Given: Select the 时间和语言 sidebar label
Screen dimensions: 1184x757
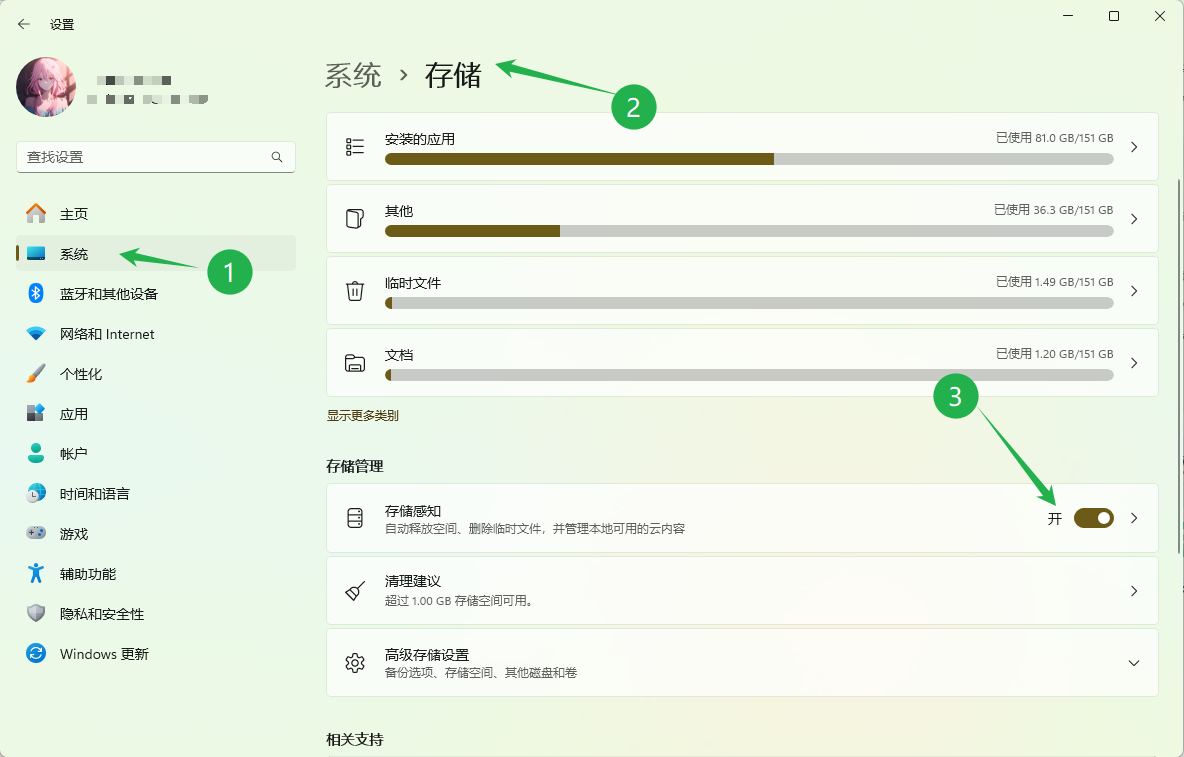Looking at the screenshot, I should click(x=94, y=494).
